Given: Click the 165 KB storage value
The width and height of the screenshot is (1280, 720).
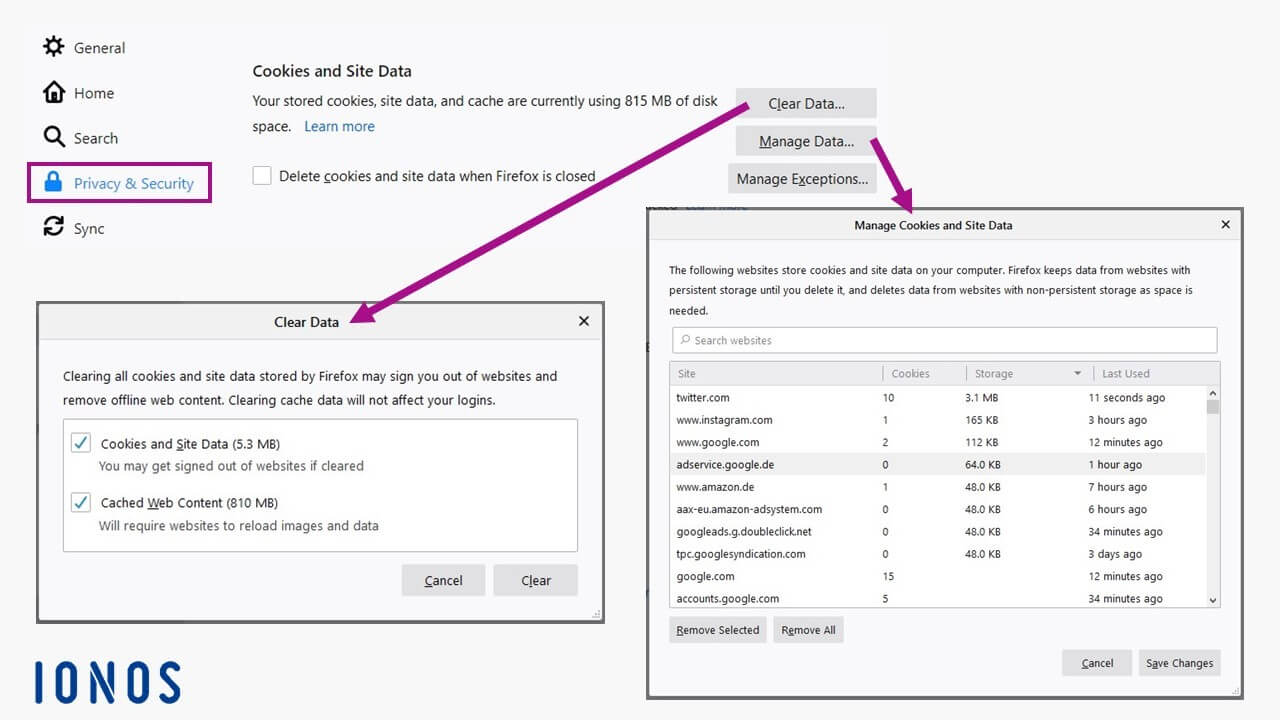Looking at the screenshot, I should click(x=981, y=420).
